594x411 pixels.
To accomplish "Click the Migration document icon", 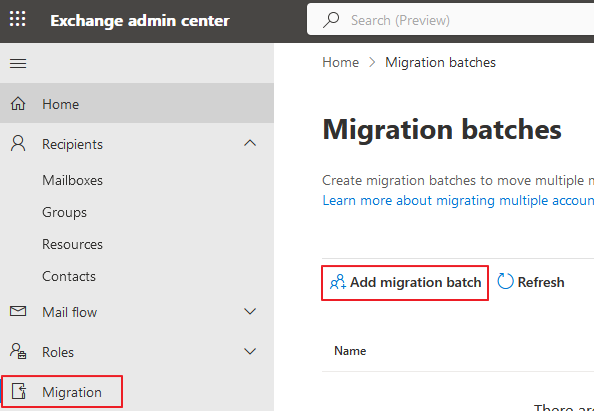I will pyautogui.click(x=19, y=391).
